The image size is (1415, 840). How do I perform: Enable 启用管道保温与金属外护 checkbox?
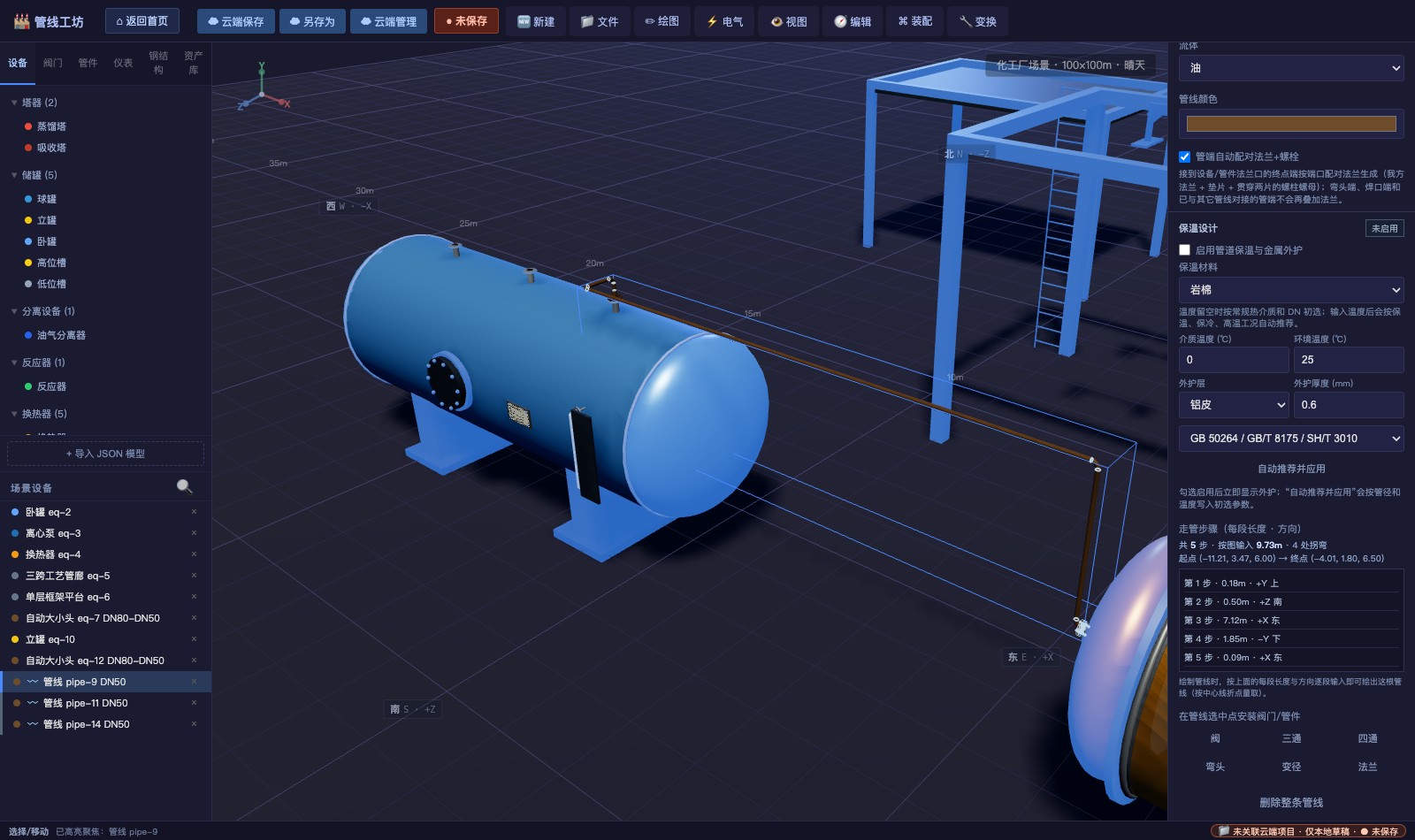(x=1185, y=250)
